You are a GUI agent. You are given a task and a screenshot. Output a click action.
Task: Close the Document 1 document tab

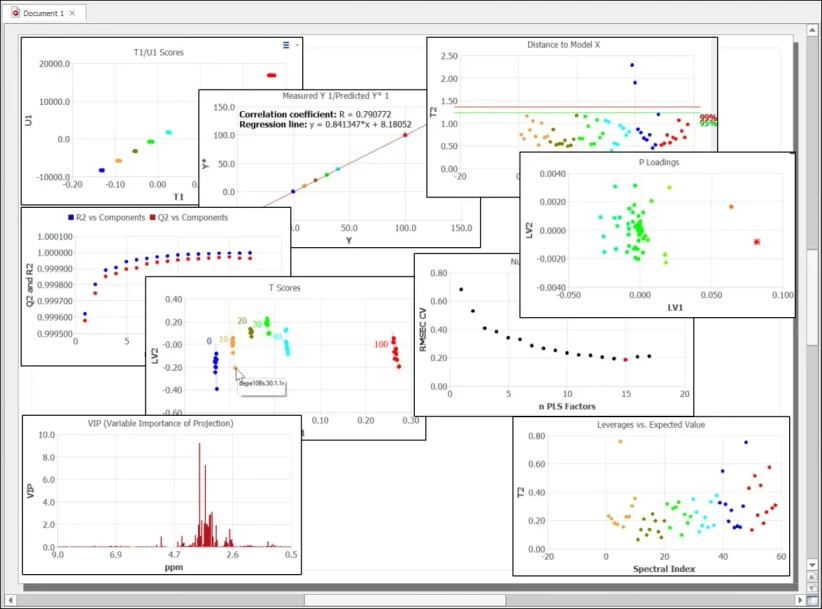71,12
